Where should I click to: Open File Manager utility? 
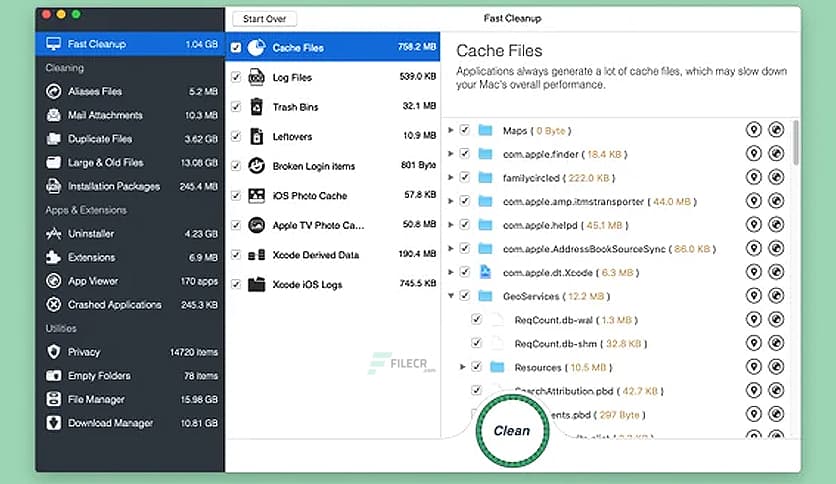tap(130, 399)
